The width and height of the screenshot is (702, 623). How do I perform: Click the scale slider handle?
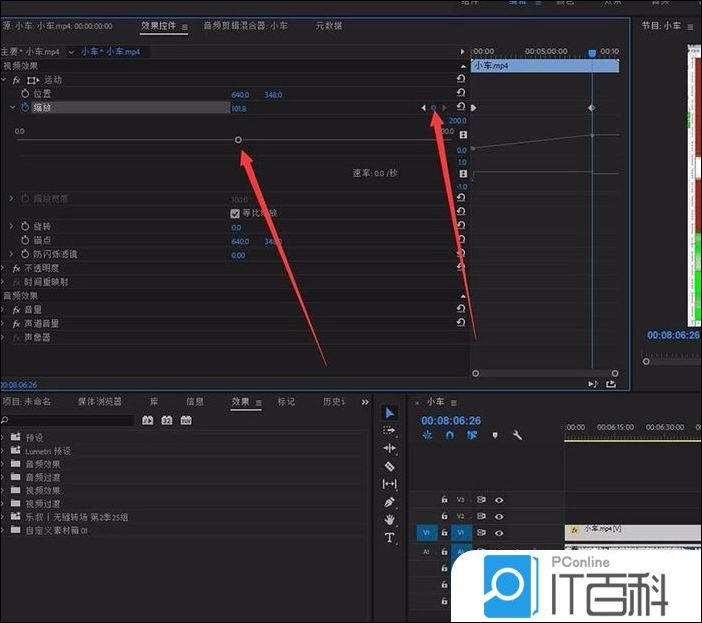(238, 140)
